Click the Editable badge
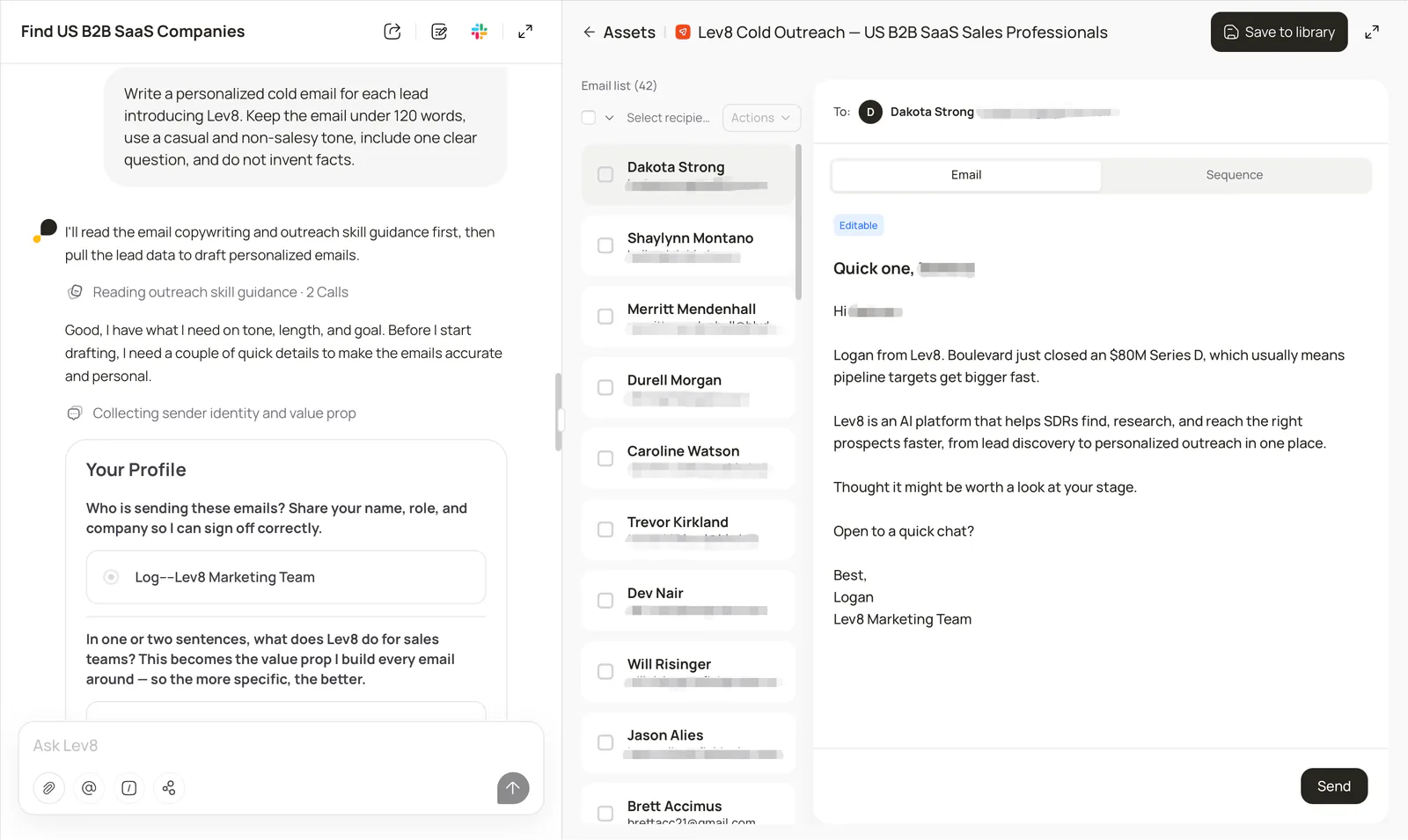1408x840 pixels. 858,226
